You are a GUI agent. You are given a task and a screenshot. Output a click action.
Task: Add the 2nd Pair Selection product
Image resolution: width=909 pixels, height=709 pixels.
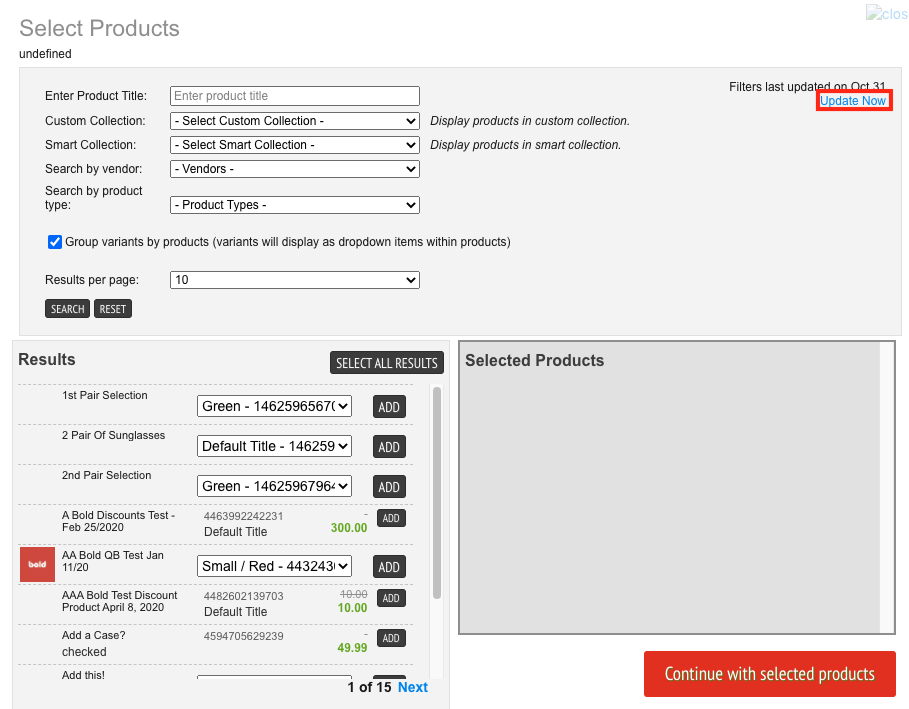(x=389, y=487)
